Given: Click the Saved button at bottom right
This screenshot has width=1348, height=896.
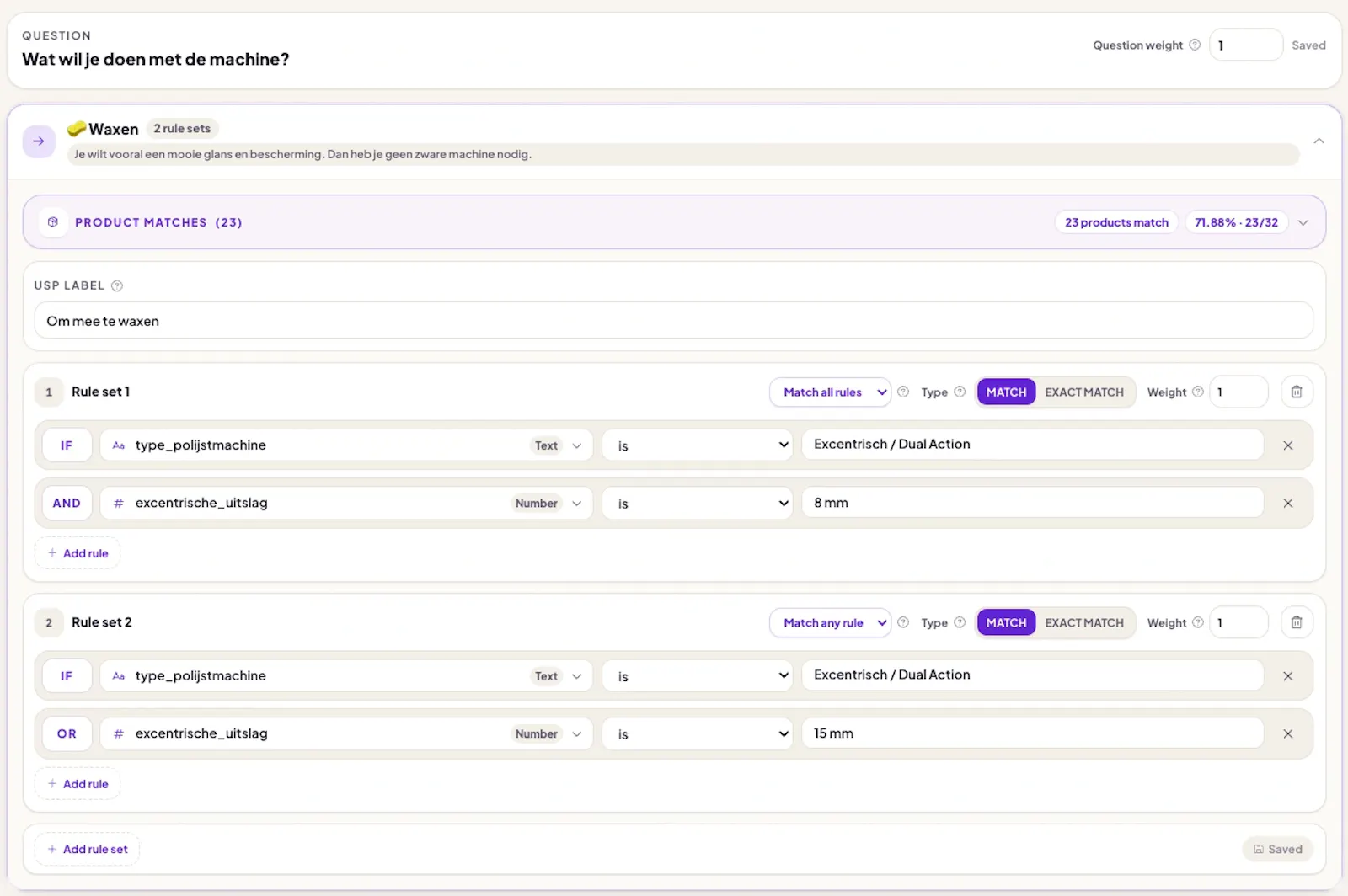Looking at the screenshot, I should [1277, 850].
